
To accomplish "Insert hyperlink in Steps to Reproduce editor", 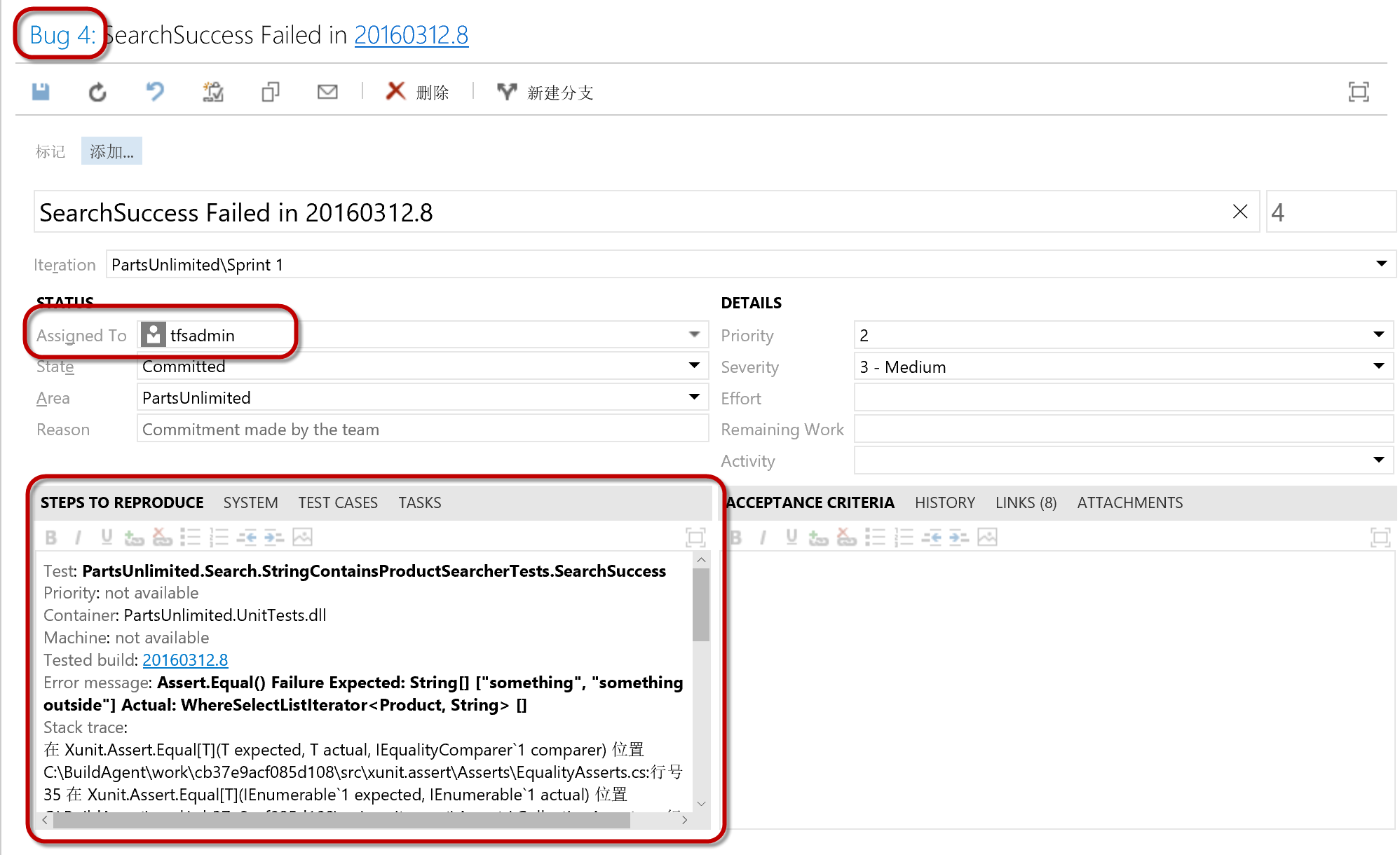I will pyautogui.click(x=134, y=538).
